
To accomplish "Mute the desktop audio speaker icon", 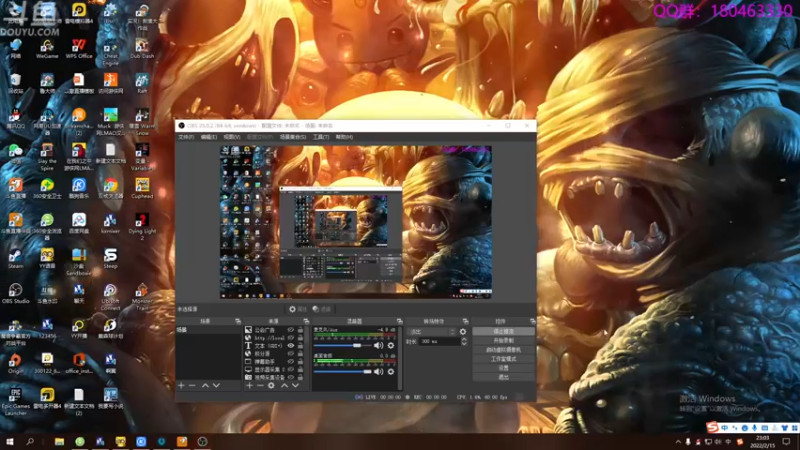I will pos(378,371).
